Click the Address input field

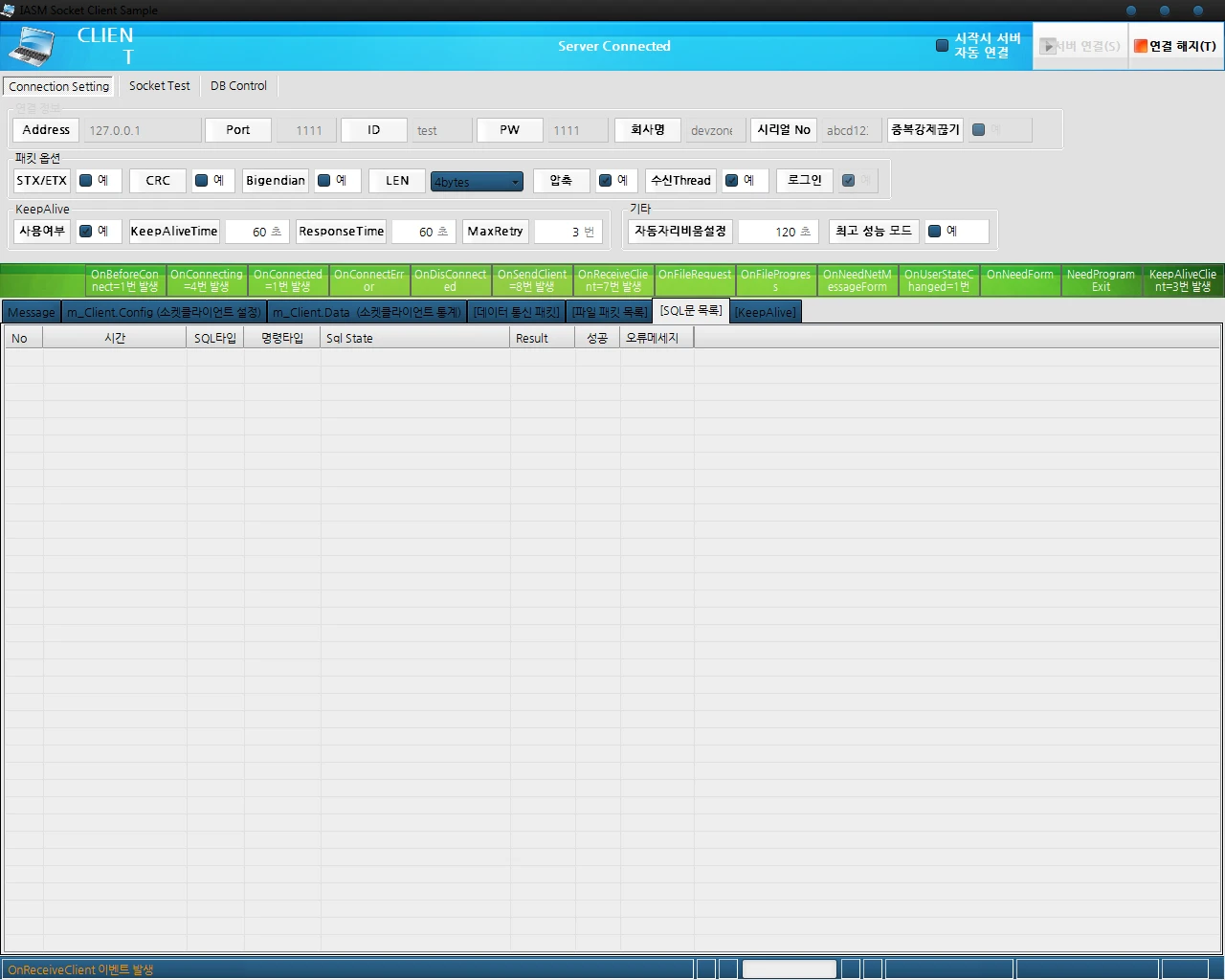(x=142, y=130)
